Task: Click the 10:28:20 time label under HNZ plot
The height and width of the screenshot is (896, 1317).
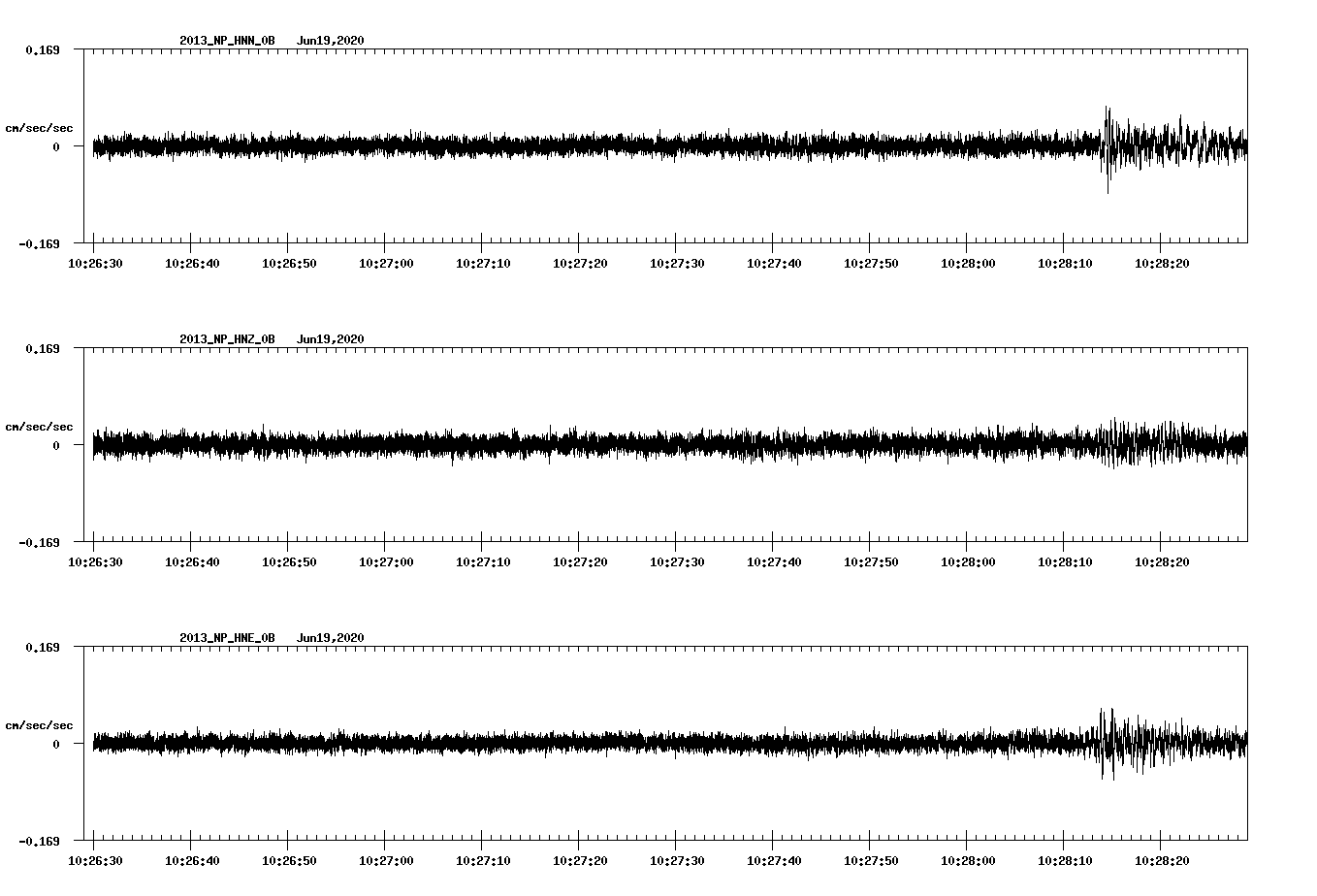Action: click(x=1162, y=561)
